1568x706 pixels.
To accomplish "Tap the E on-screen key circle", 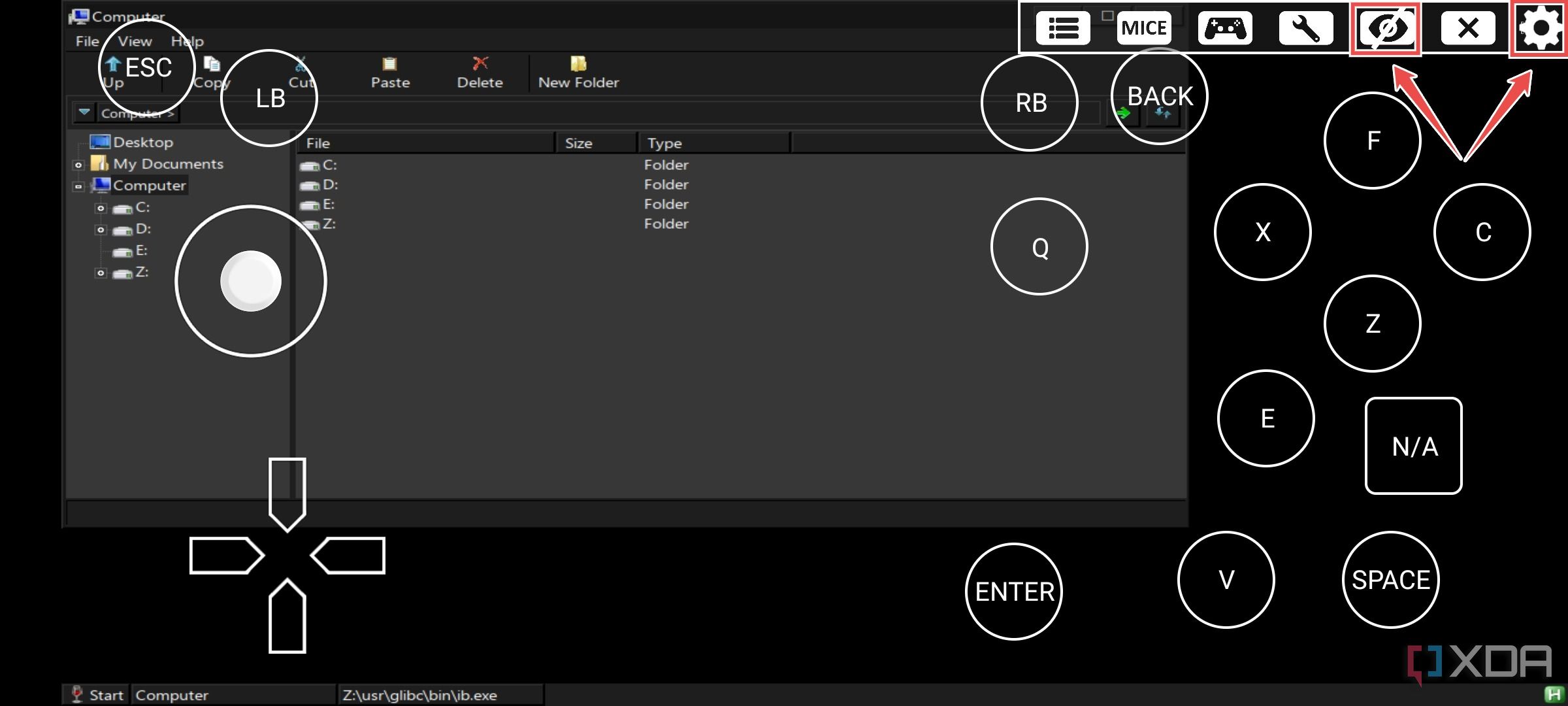I will 1266,418.
